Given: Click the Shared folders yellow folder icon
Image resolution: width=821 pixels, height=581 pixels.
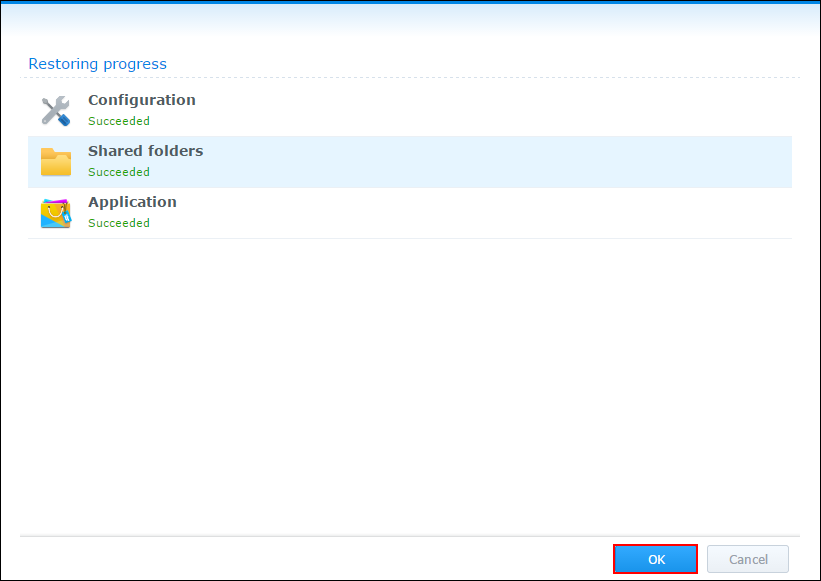Looking at the screenshot, I should (x=56, y=162).
